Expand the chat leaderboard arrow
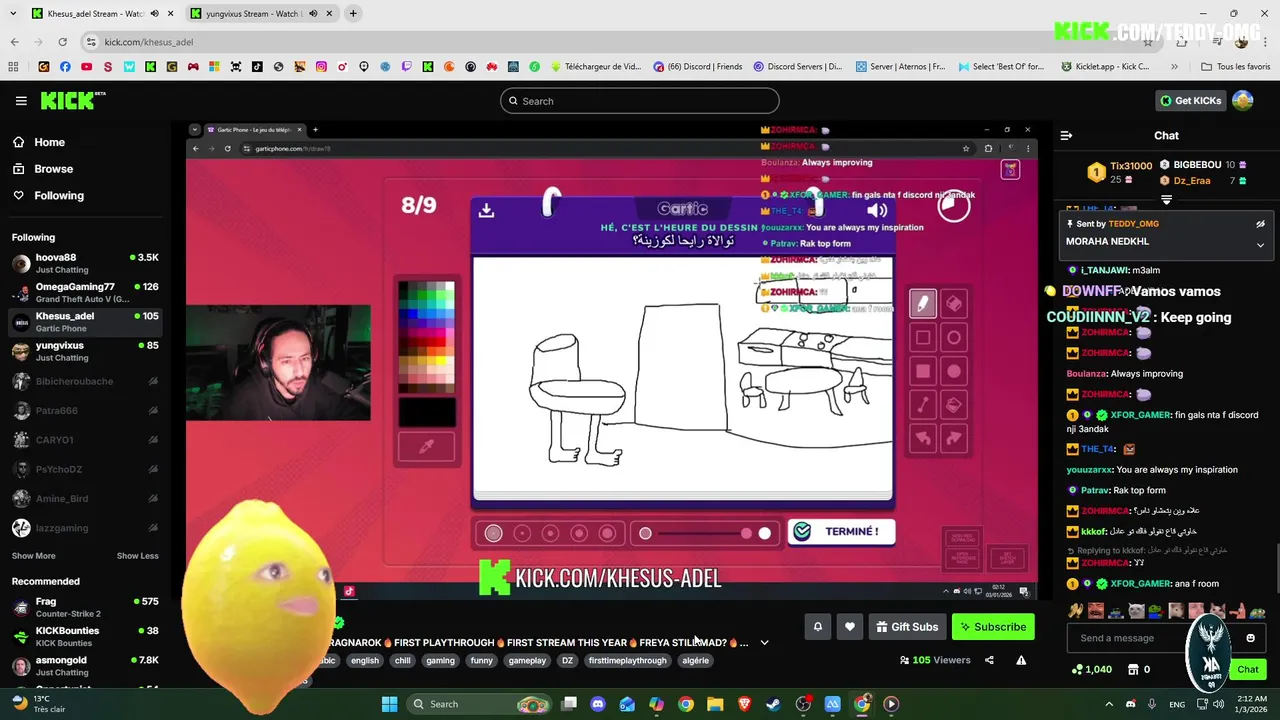 (1166, 200)
